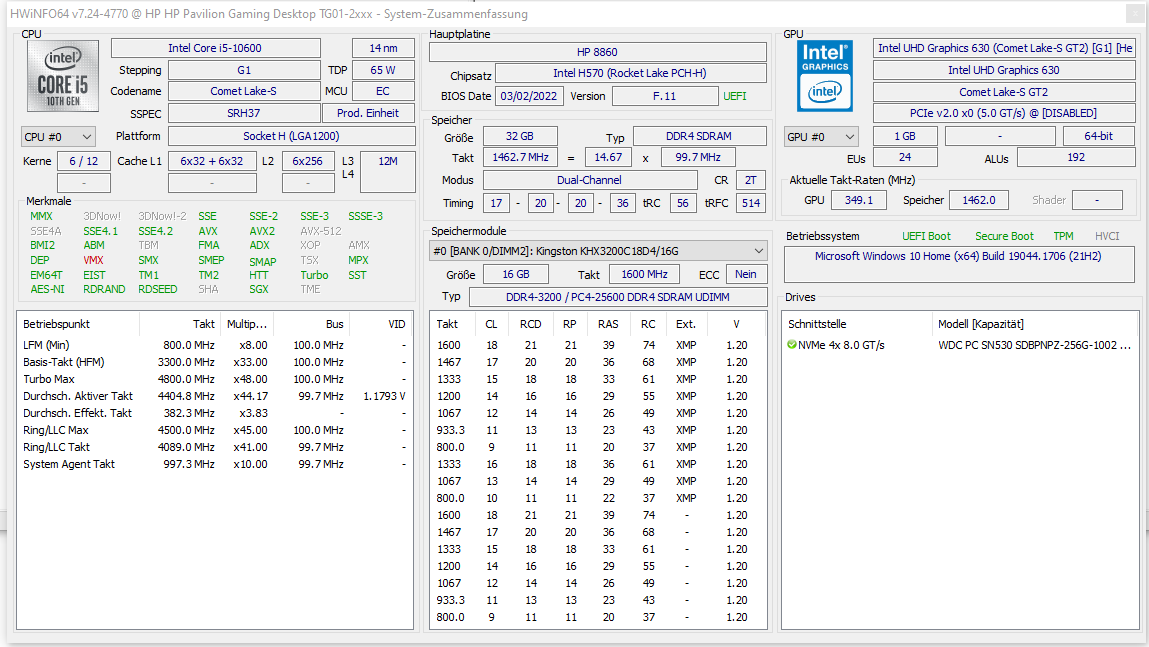
Task: Open the GPU #0 dropdown
Action: [820, 135]
